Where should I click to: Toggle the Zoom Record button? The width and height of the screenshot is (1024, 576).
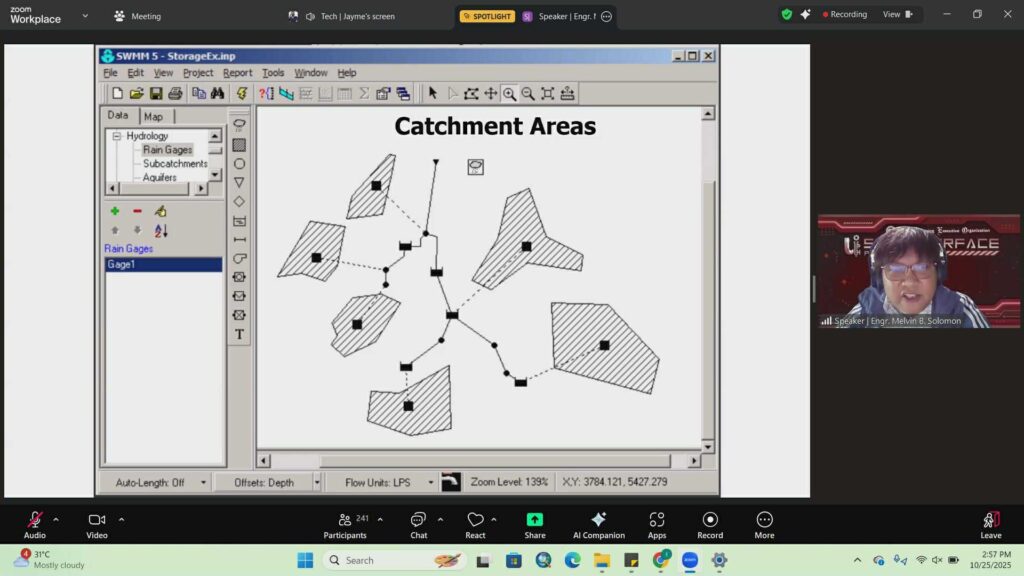pos(710,520)
